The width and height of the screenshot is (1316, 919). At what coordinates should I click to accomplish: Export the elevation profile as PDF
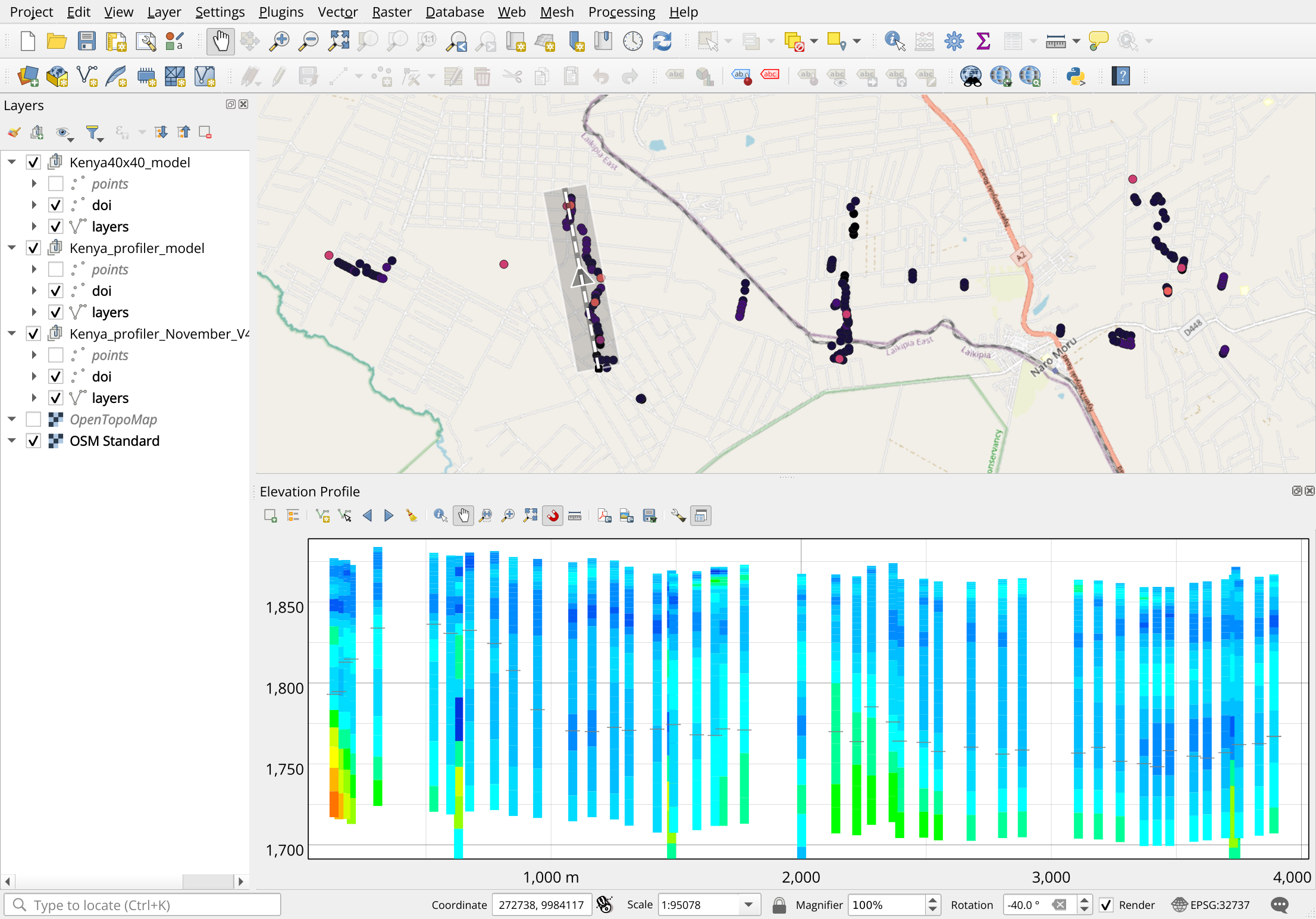(x=604, y=515)
